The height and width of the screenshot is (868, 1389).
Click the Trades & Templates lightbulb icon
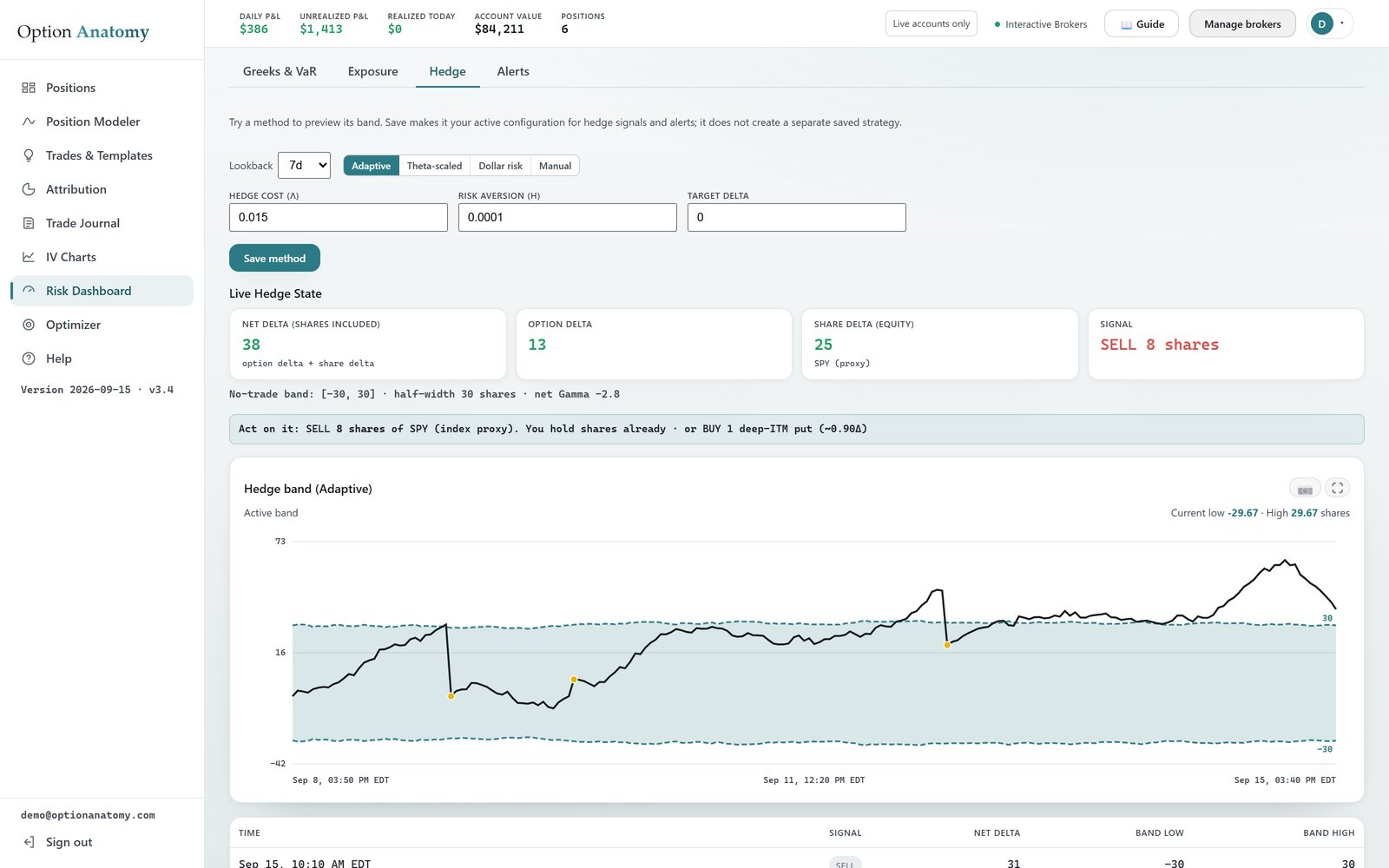[29, 155]
